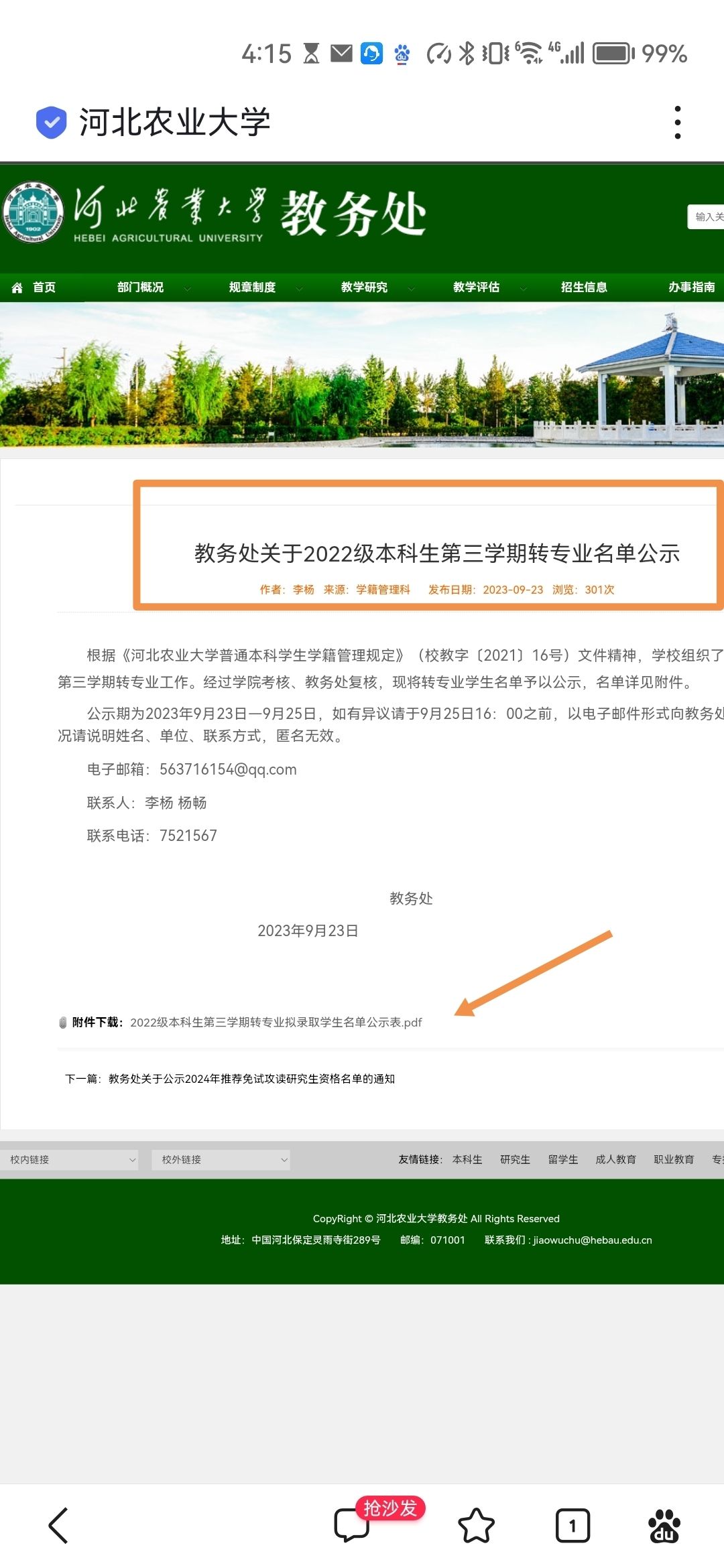Click the 教务处 header title
The image size is (724, 1568).
click(x=354, y=213)
